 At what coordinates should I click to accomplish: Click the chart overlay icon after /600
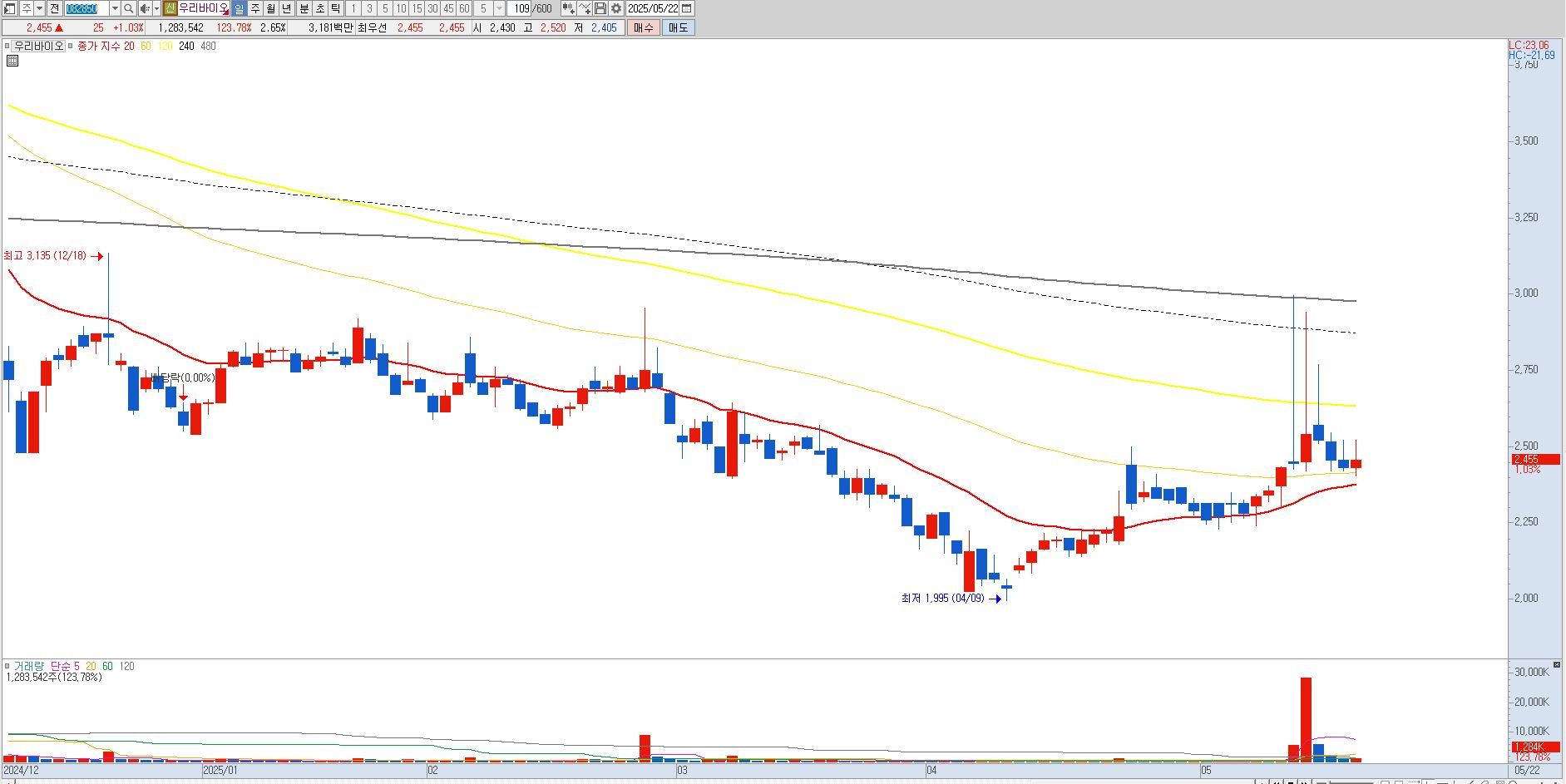click(569, 8)
